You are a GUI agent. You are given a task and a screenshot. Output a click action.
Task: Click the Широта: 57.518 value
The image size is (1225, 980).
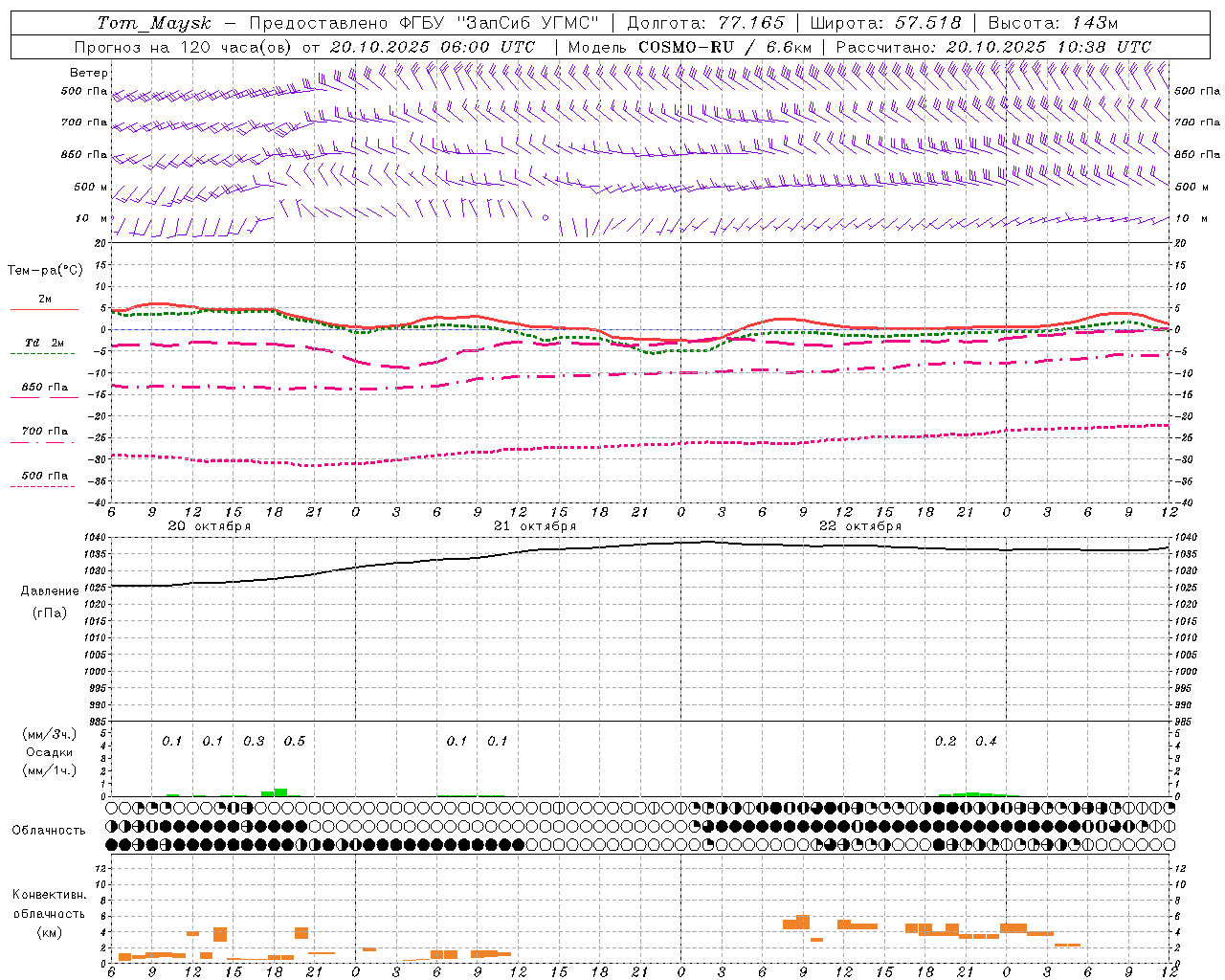tap(886, 23)
